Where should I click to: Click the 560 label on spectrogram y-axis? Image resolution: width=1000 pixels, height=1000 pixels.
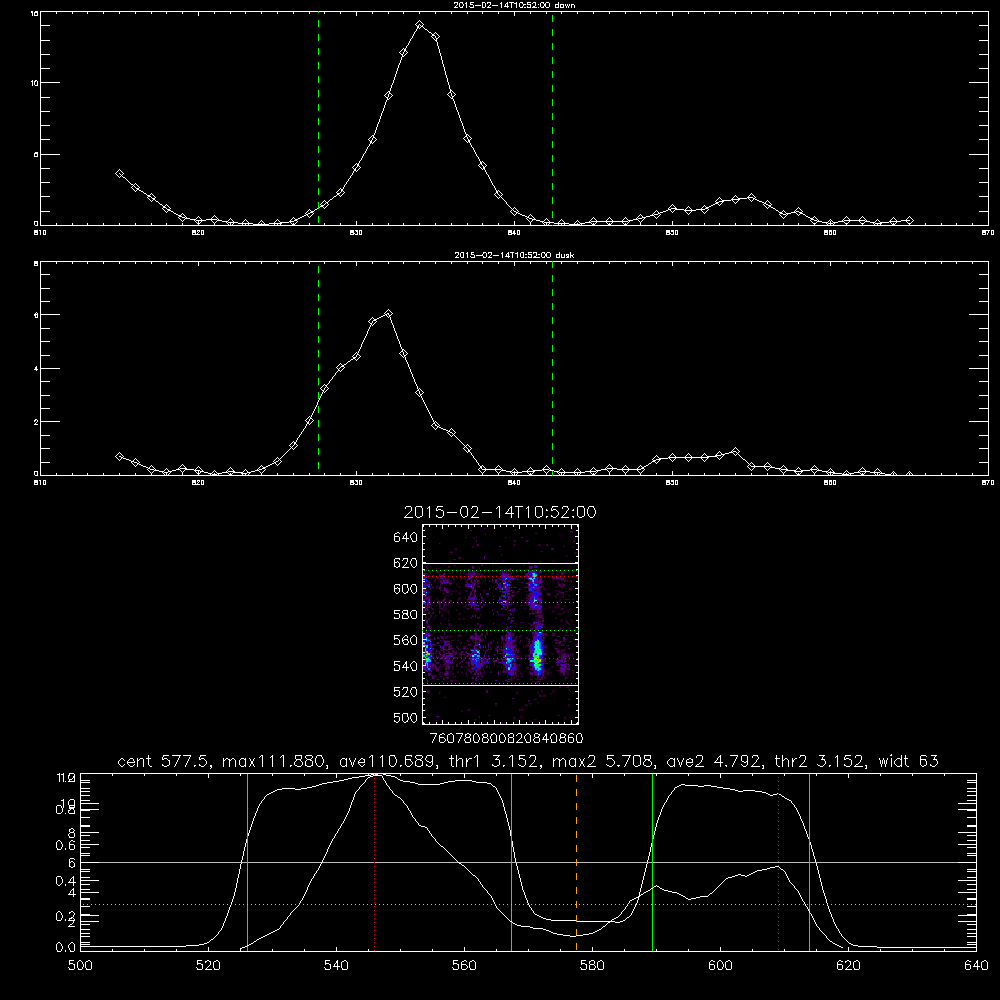pos(406,640)
